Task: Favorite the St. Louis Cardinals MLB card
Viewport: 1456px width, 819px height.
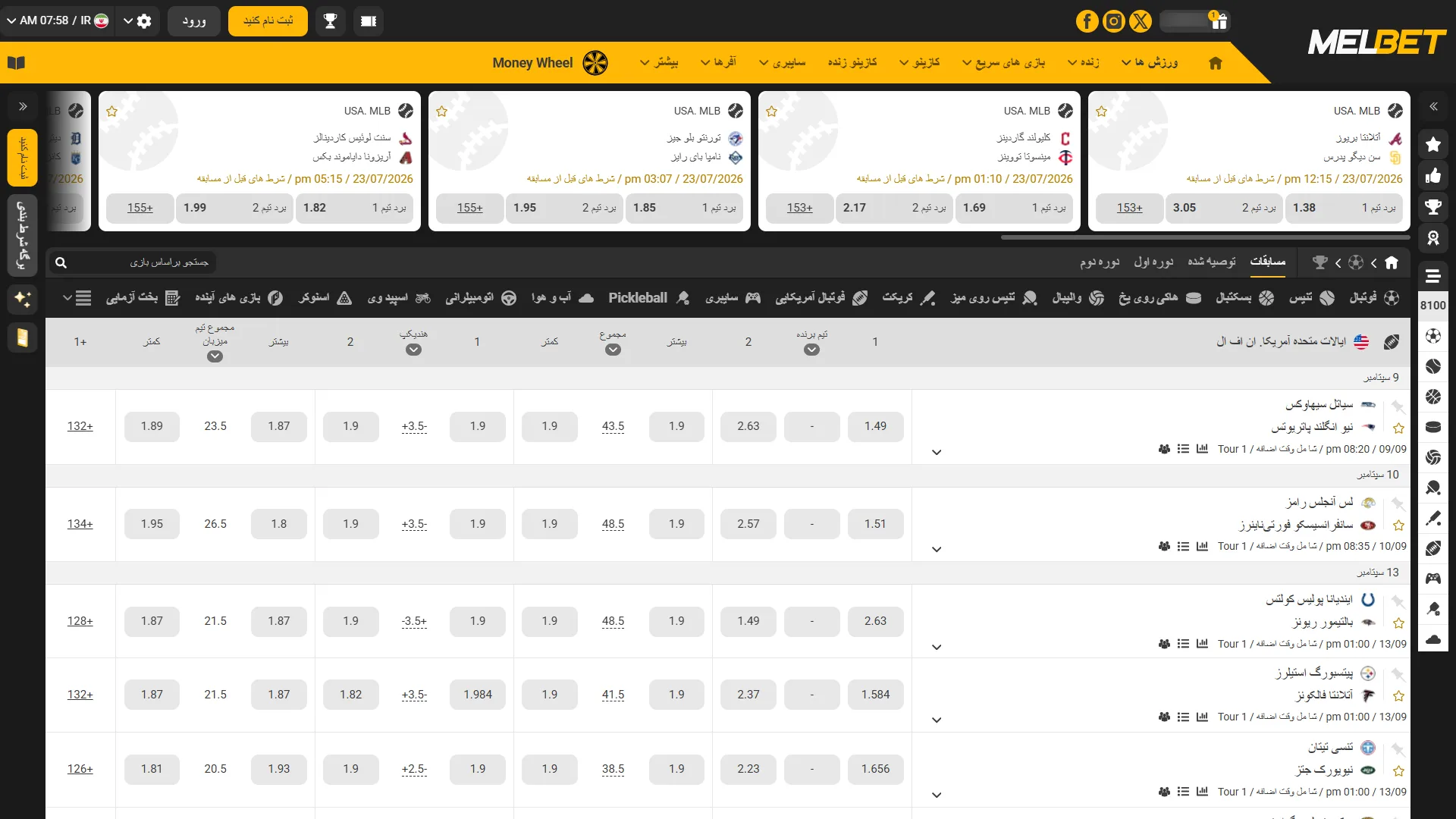Action: click(x=112, y=111)
